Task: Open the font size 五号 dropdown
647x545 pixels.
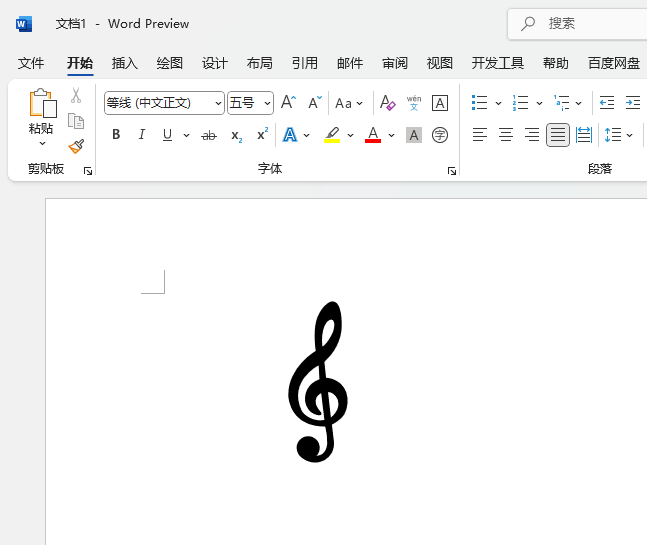Action: coord(267,103)
